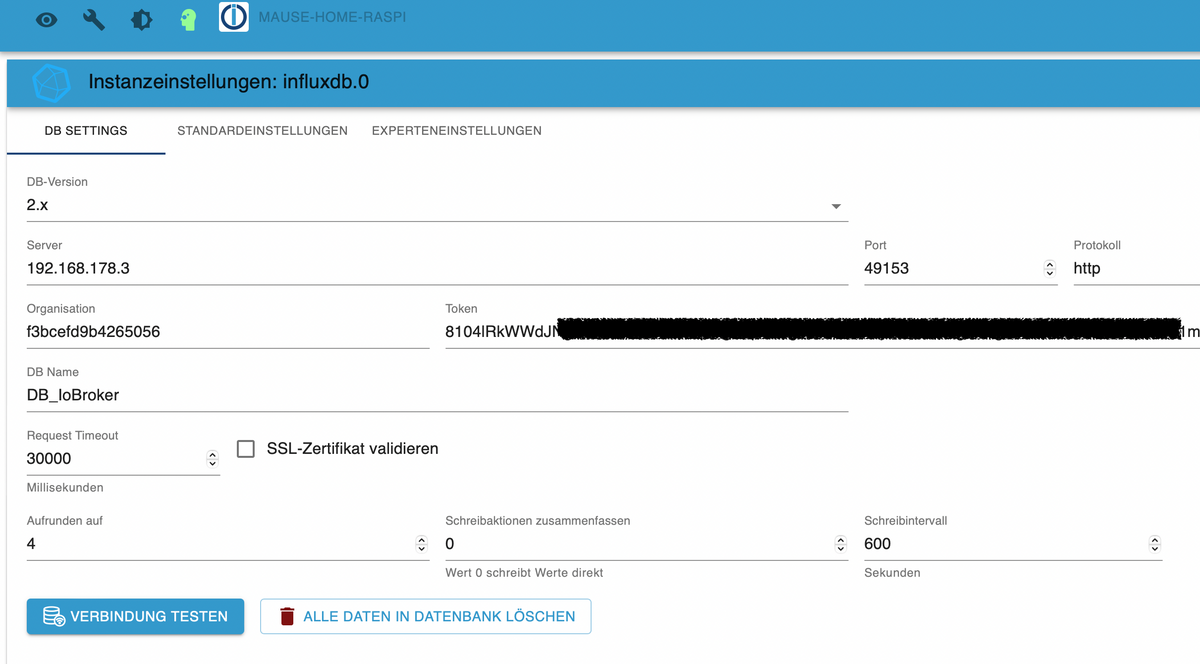Adjust the Schreibintervall stepper arrows
This screenshot has width=1200, height=664.
1155,544
